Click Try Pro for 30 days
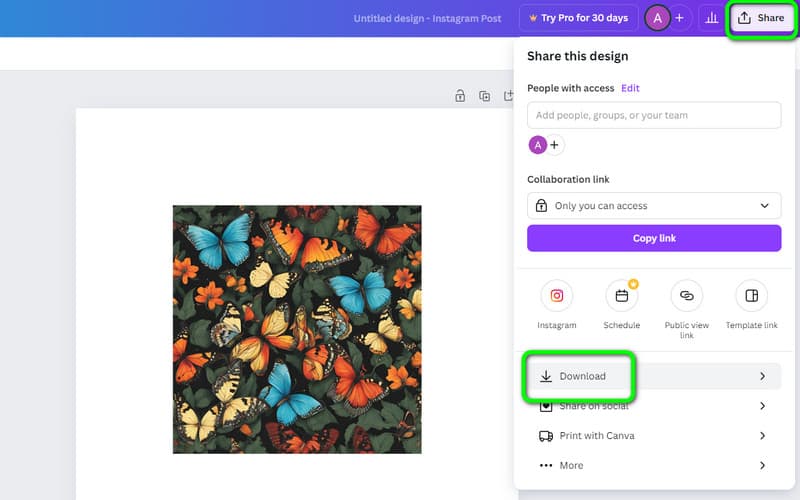Viewport: 800px width, 500px height. click(577, 18)
